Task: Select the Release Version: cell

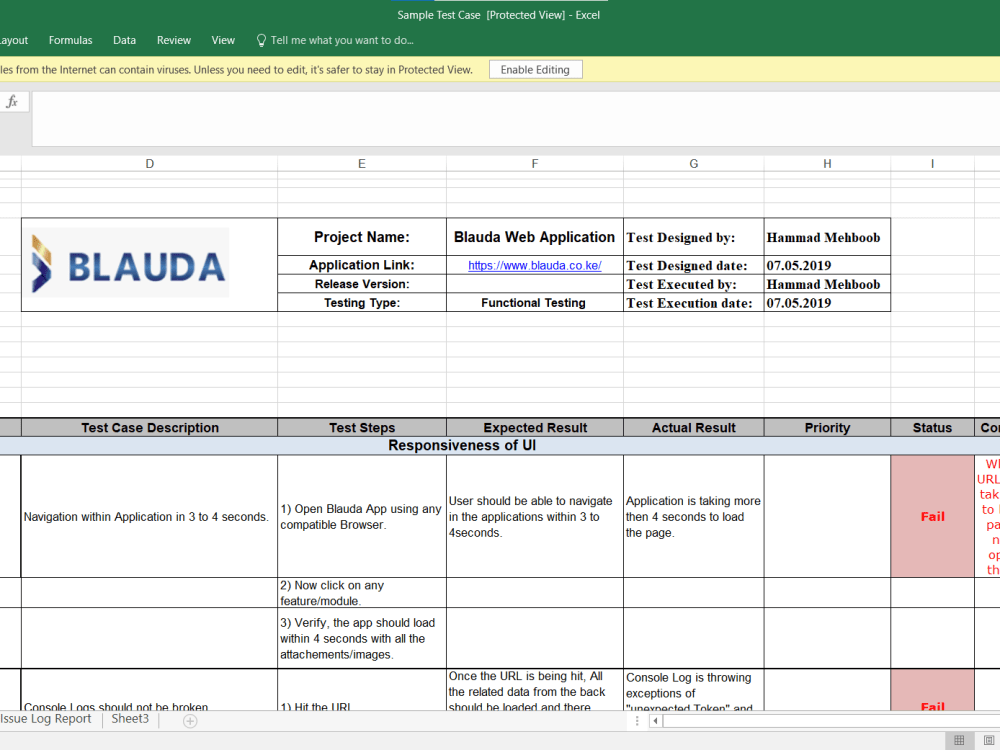Action: (362, 284)
